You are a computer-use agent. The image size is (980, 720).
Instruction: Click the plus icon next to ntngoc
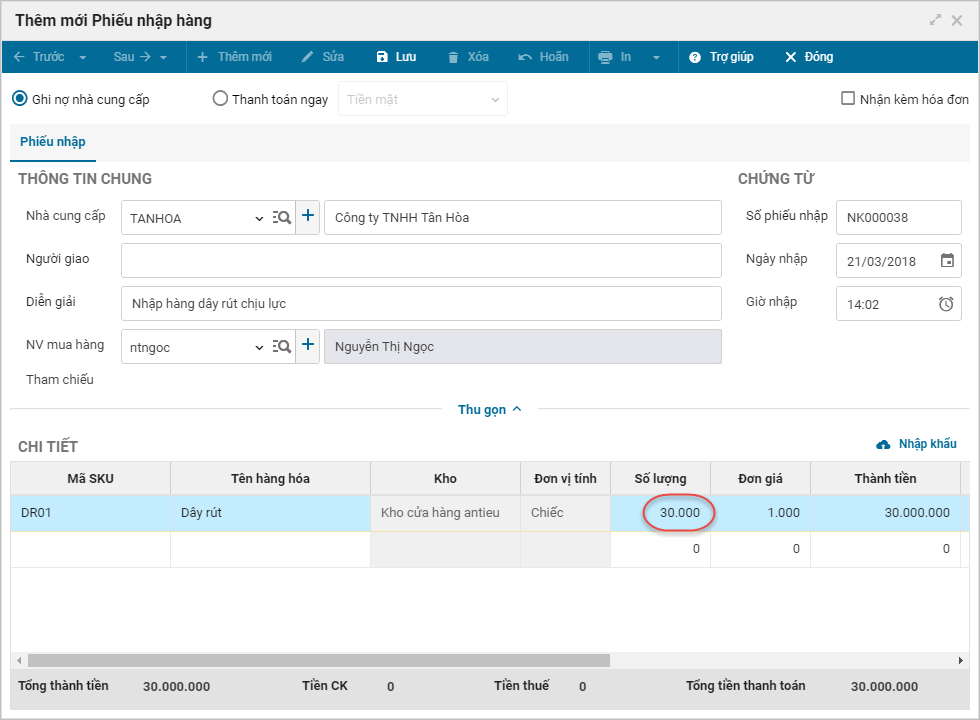308,346
